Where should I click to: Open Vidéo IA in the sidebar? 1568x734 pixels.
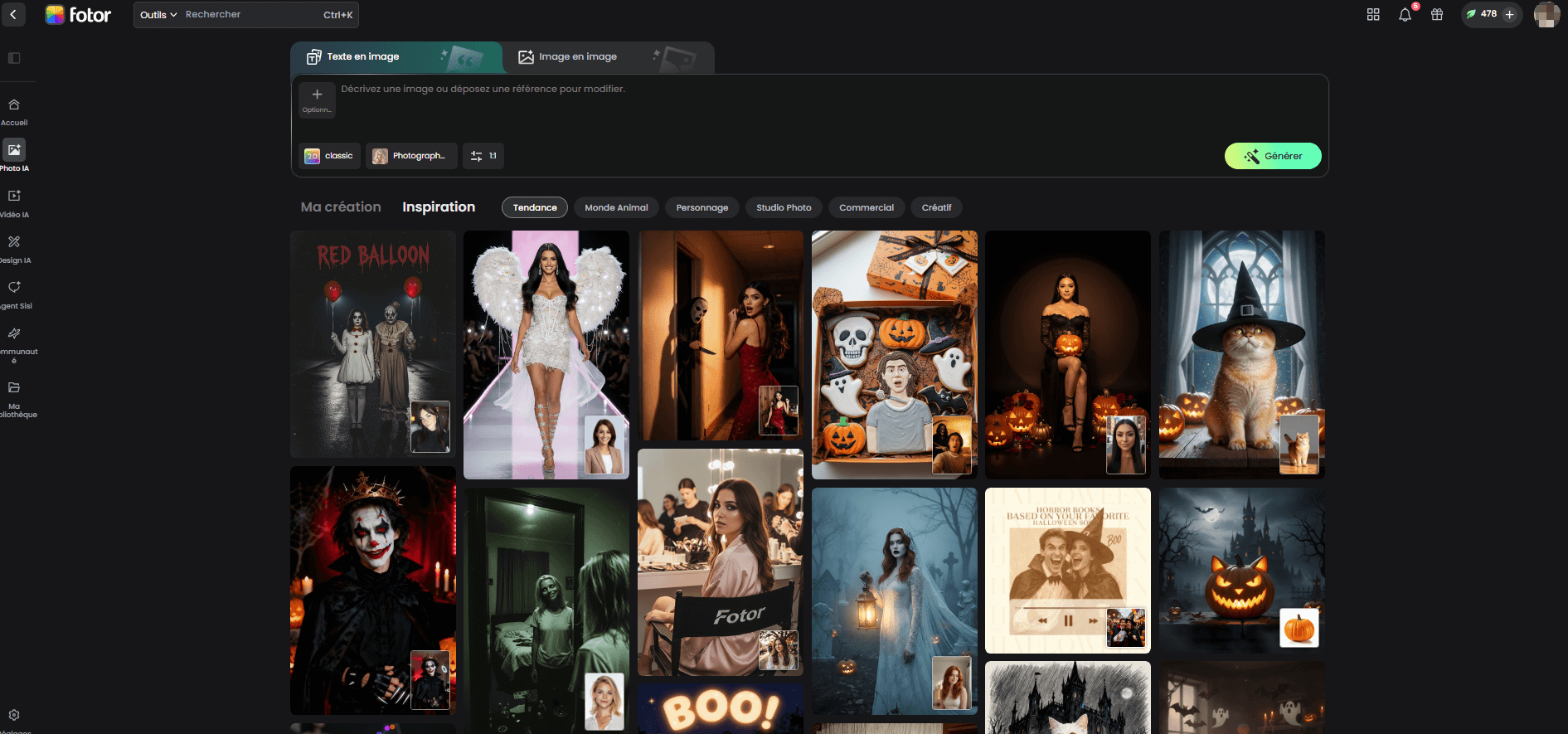click(x=14, y=197)
